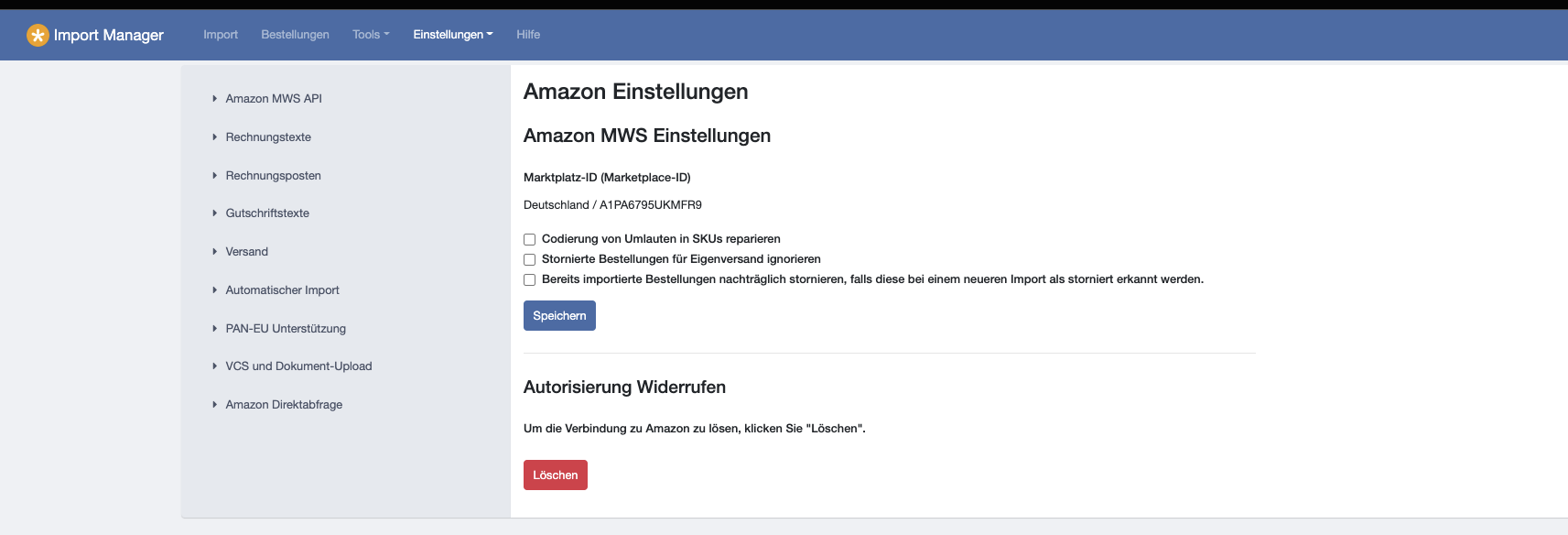This screenshot has width=1568, height=535.
Task: Click the Import Manager star logo icon
Action: click(x=38, y=35)
